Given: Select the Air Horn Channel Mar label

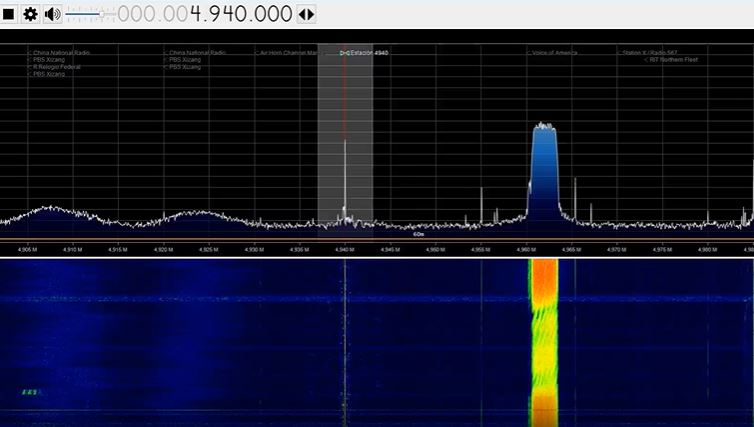Looking at the screenshot, I should click(287, 53).
